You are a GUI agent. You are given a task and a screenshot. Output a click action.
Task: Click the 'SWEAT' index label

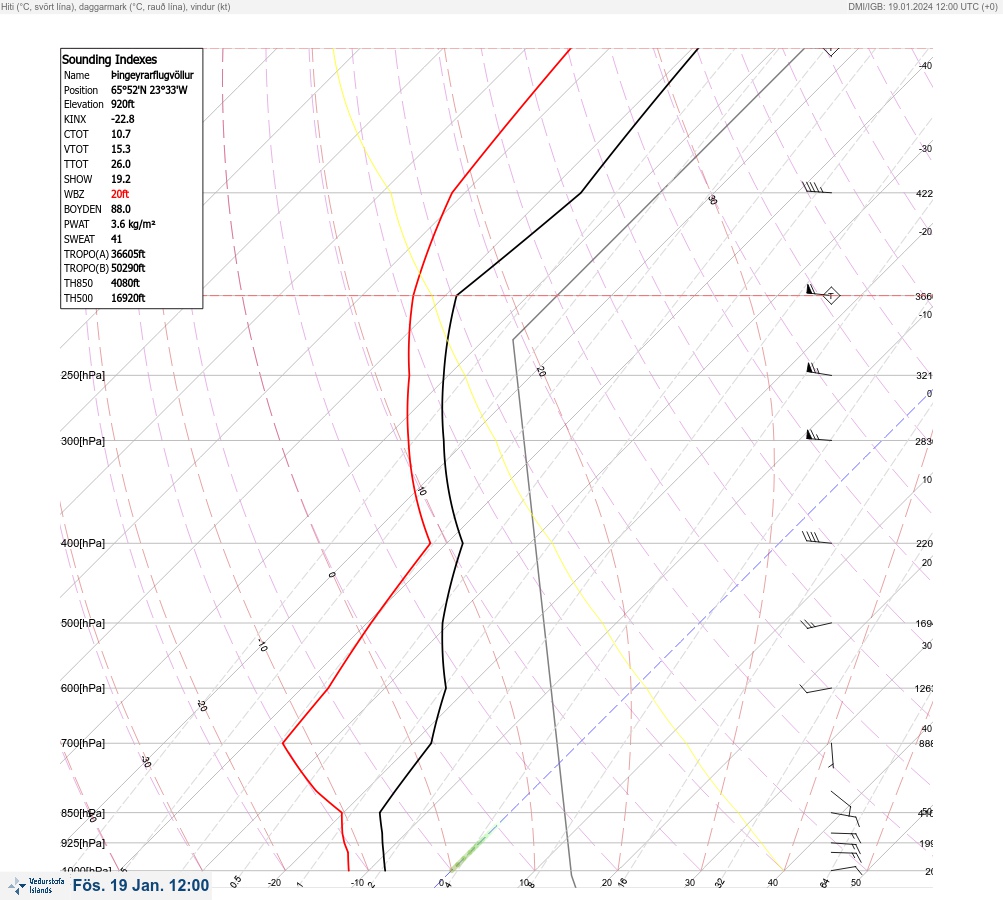coord(79,239)
